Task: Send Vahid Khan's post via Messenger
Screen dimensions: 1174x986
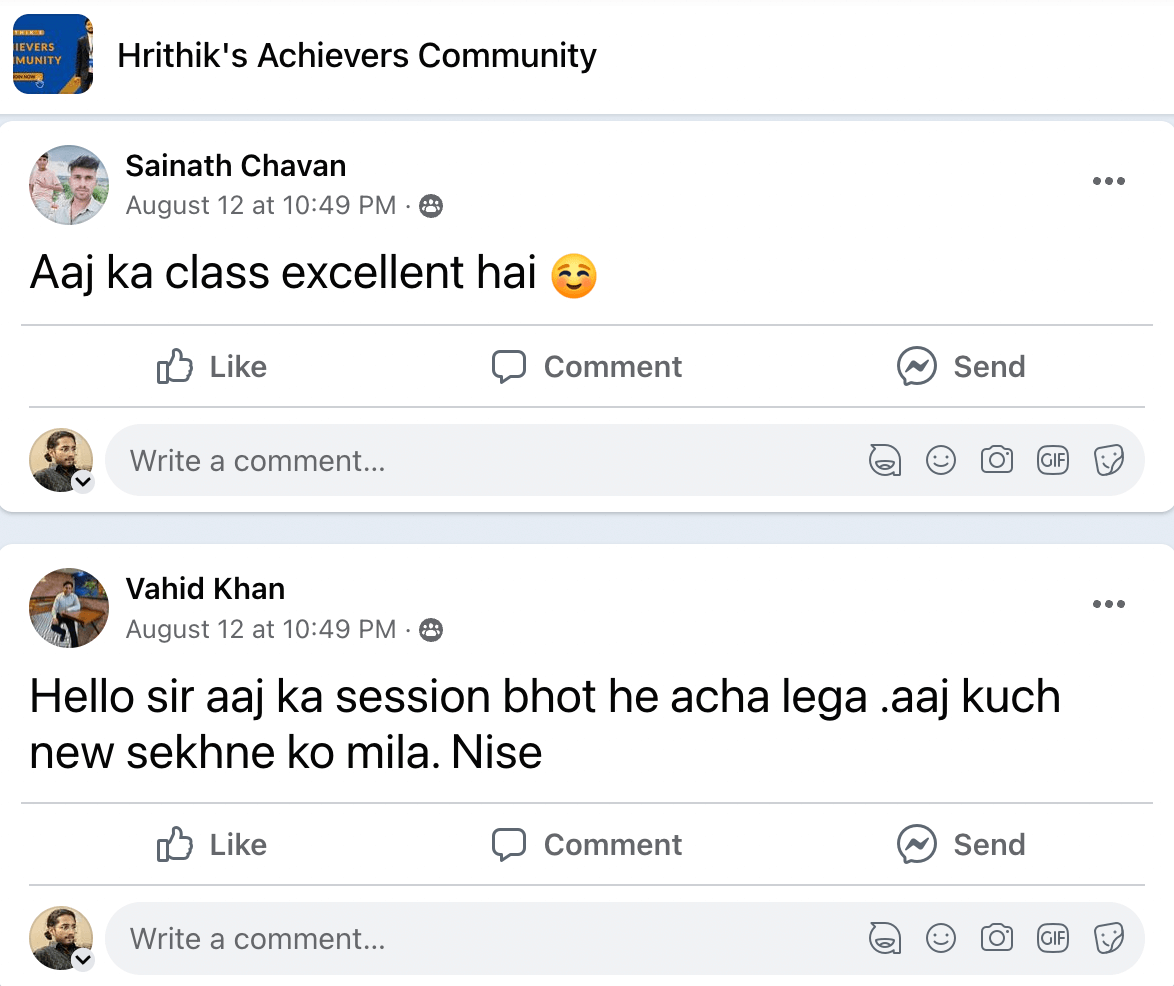Action: [961, 845]
